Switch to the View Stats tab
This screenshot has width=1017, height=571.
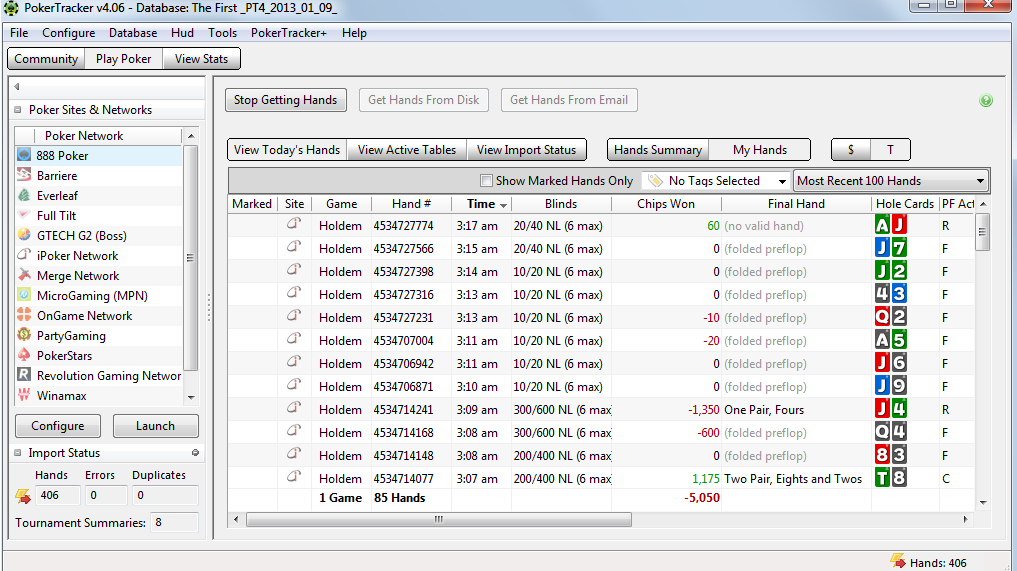[201, 58]
